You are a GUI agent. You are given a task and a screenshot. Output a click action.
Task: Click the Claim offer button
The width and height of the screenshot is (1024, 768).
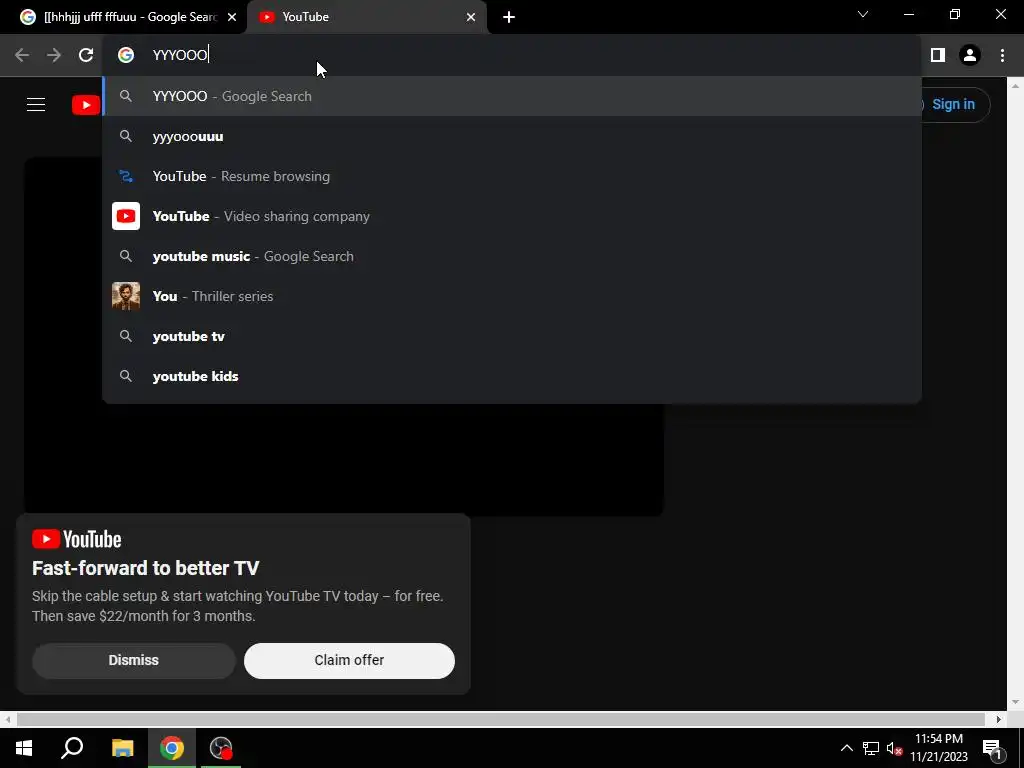pos(349,660)
